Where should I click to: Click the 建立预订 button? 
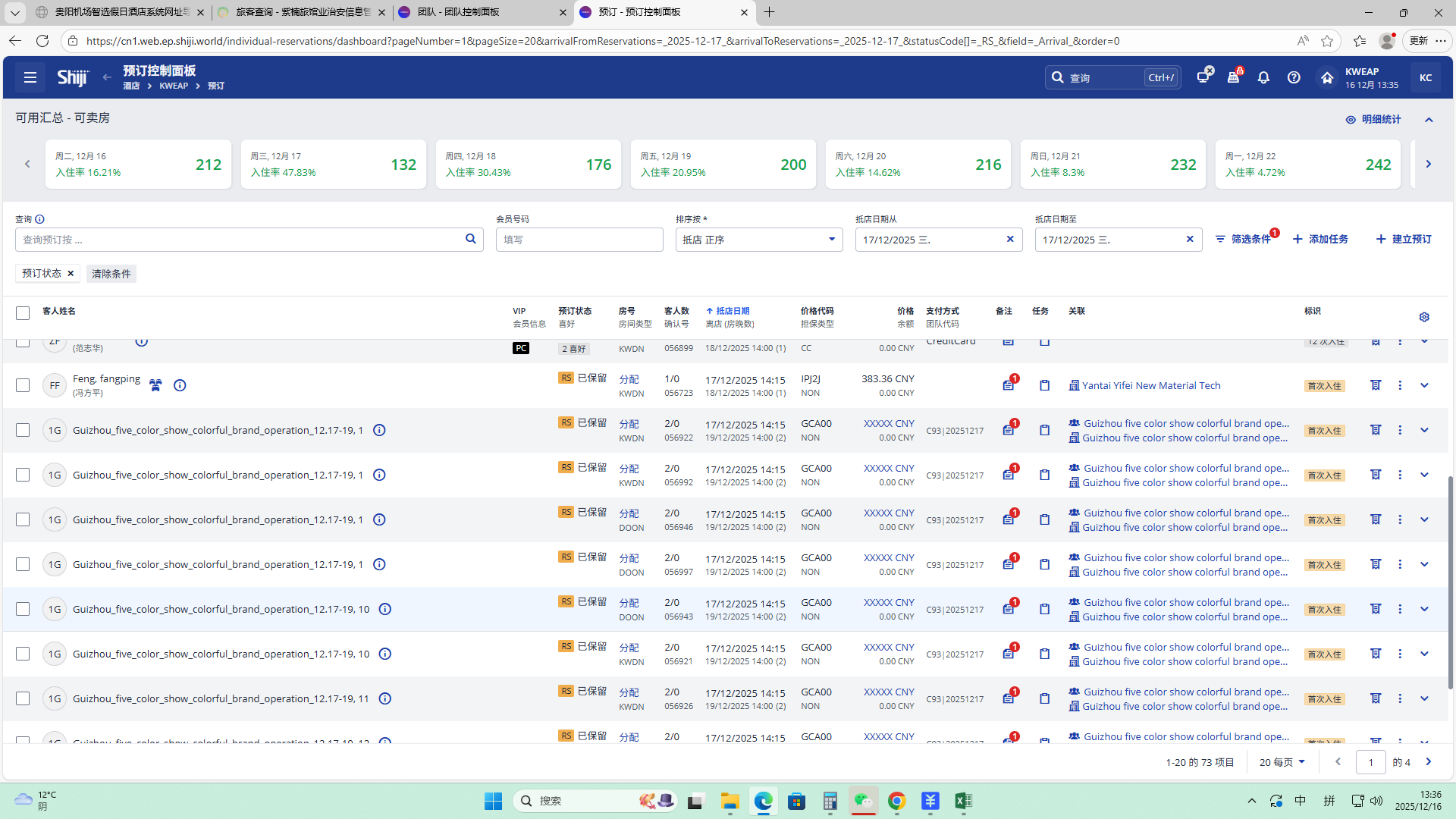click(1404, 239)
